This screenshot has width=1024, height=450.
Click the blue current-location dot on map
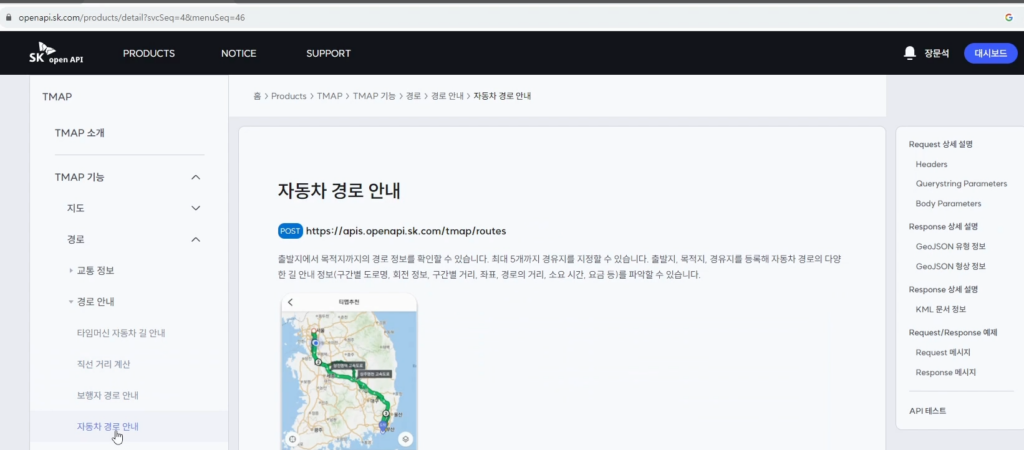tap(315, 342)
